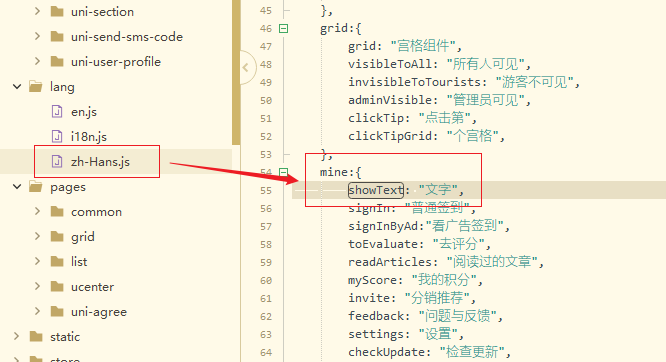Viewport: 666px width, 362px height.
Task: Expand the uni-section folder chevron
Action: point(37,11)
